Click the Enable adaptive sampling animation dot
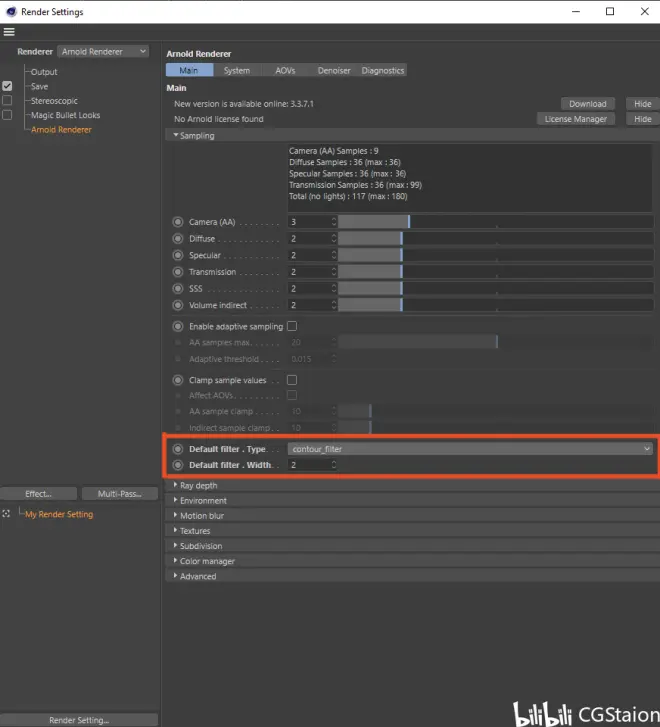660x727 pixels. [x=178, y=327]
